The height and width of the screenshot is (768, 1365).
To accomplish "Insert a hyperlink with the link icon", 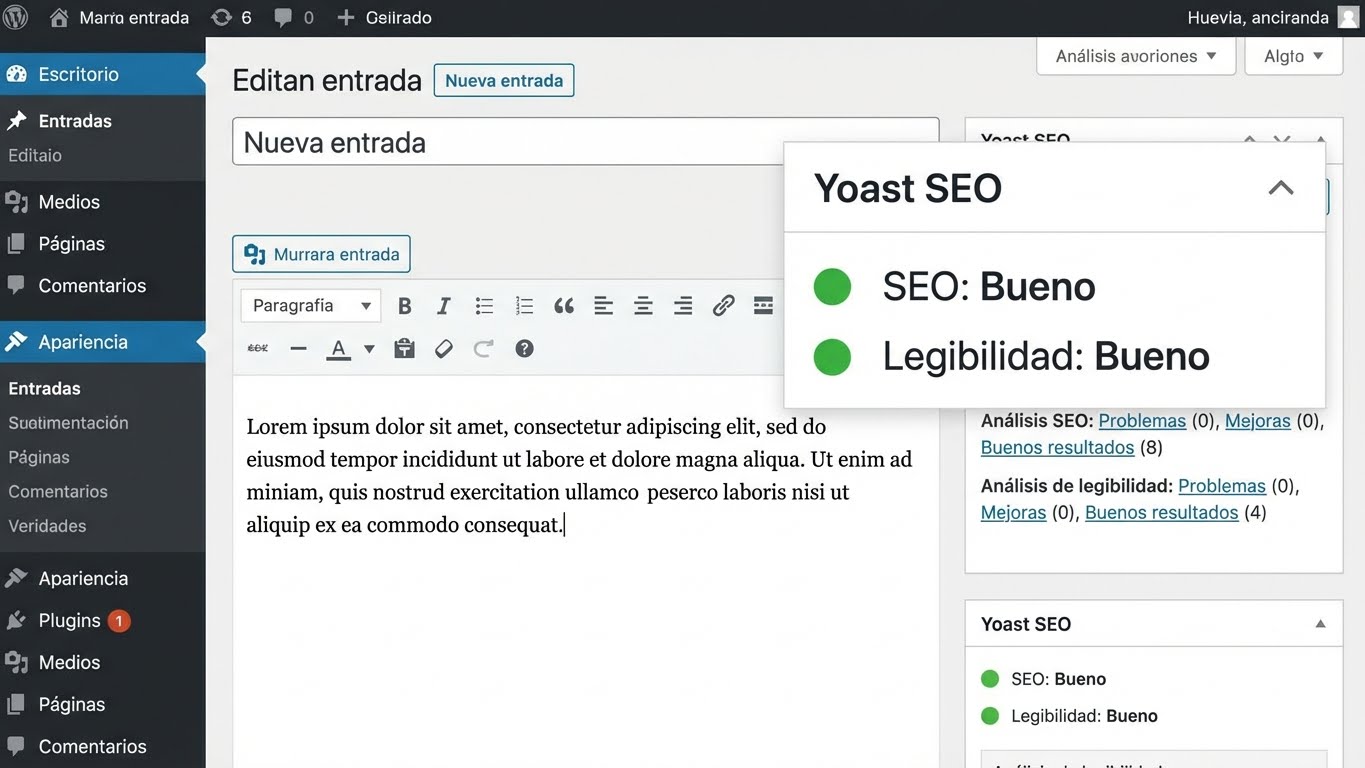I will (x=723, y=305).
